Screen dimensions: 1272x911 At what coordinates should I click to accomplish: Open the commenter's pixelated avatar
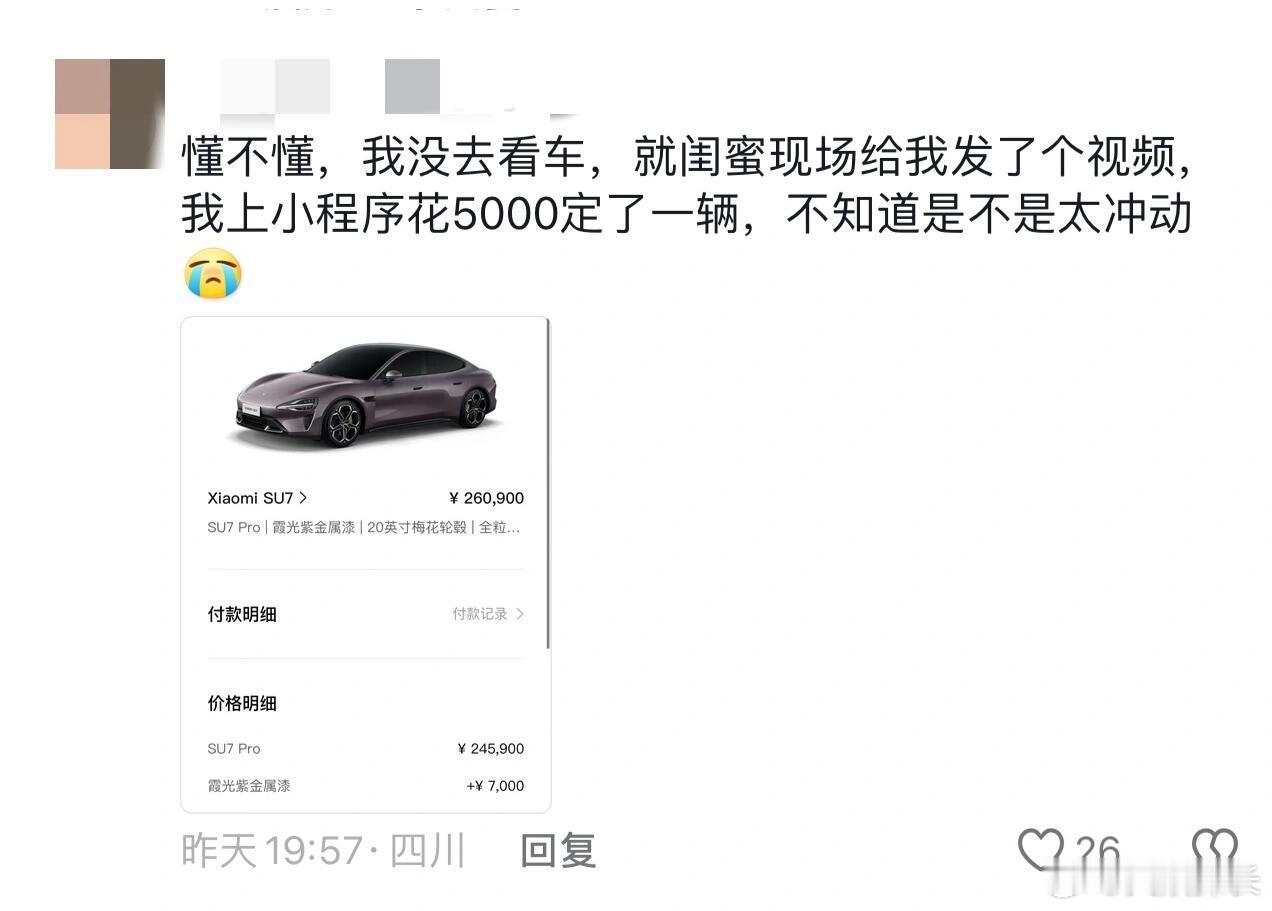[x=110, y=113]
